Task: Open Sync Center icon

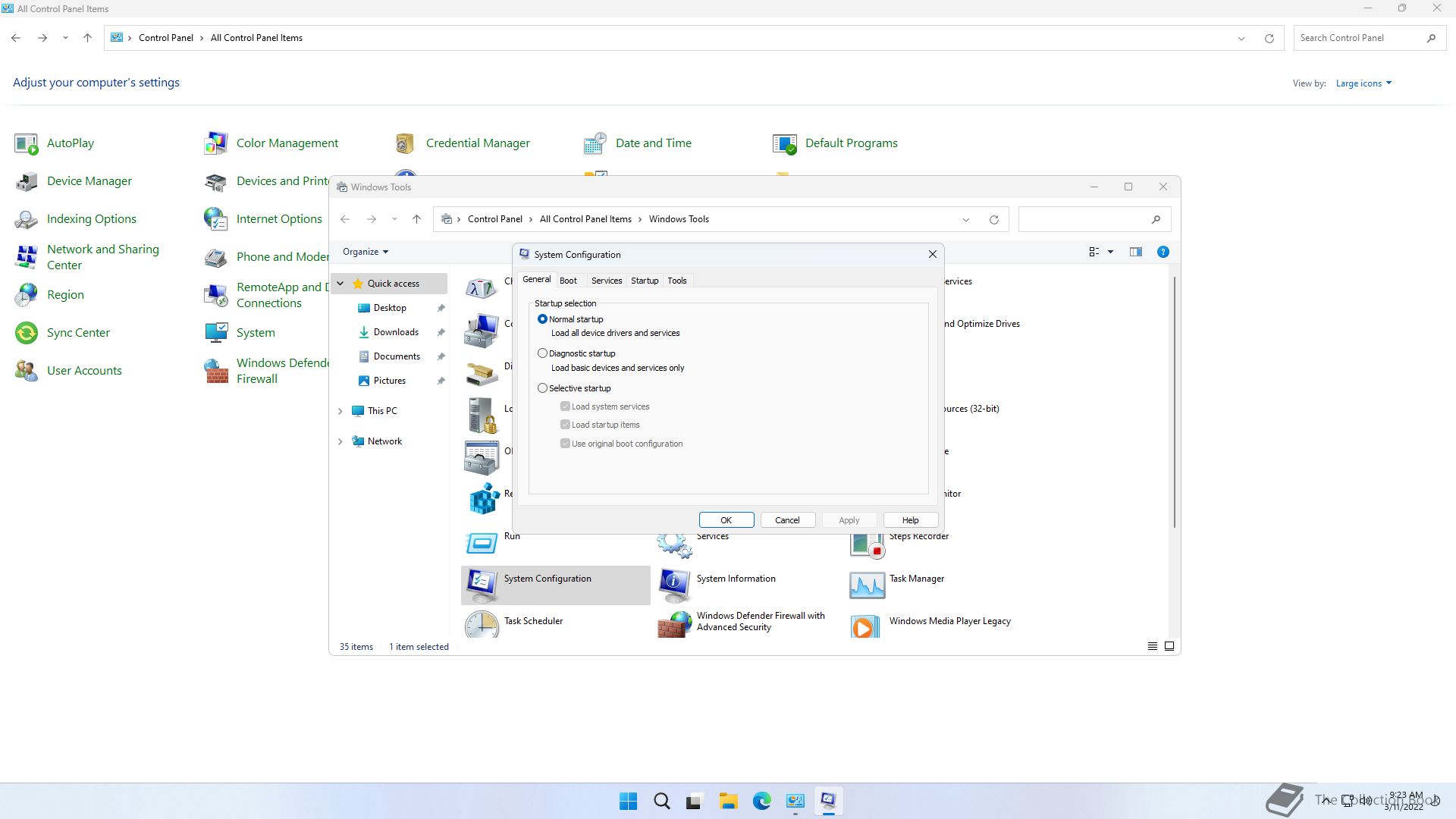Action: click(27, 333)
